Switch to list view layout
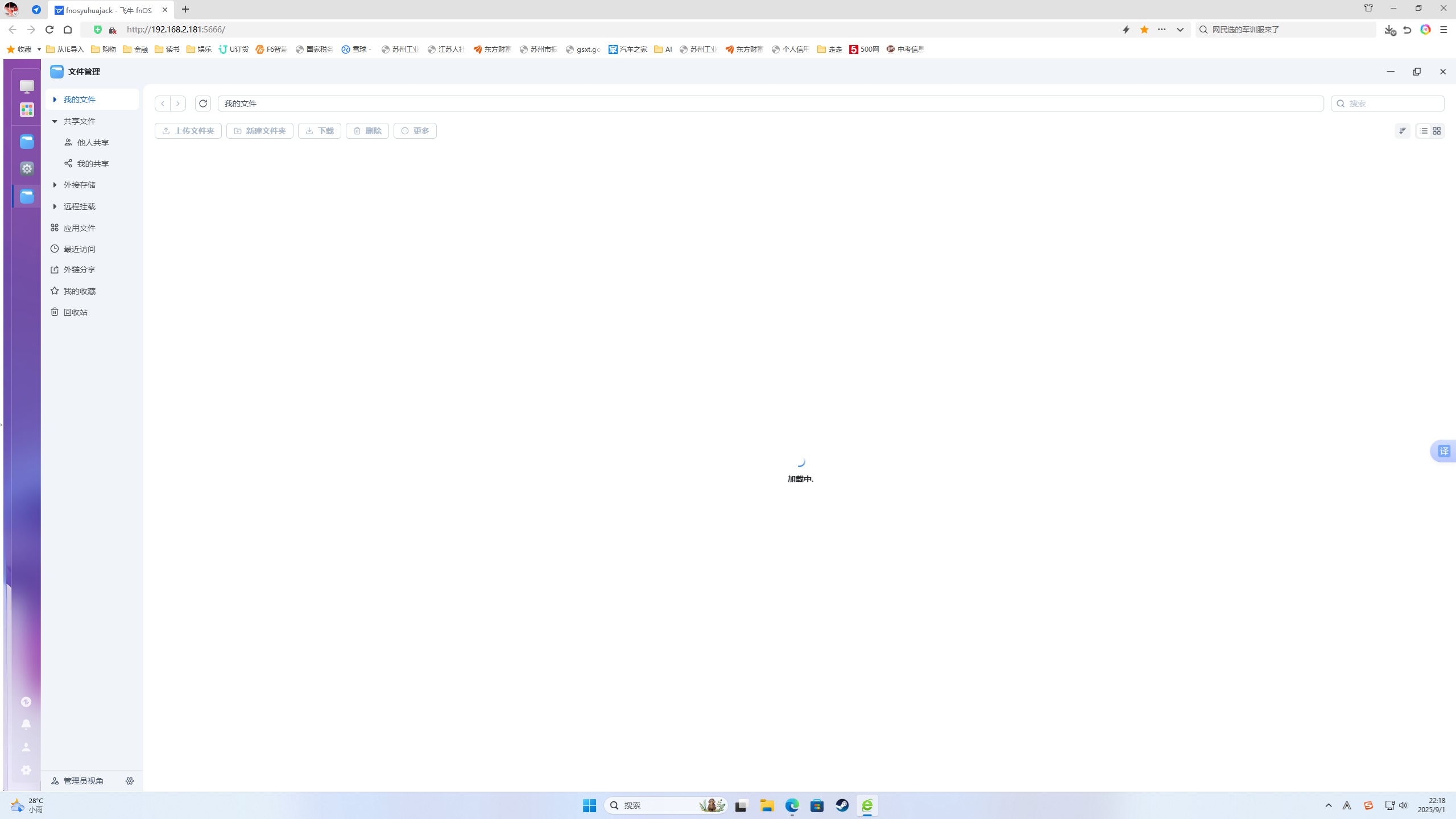The width and height of the screenshot is (1456, 819). tap(1424, 131)
